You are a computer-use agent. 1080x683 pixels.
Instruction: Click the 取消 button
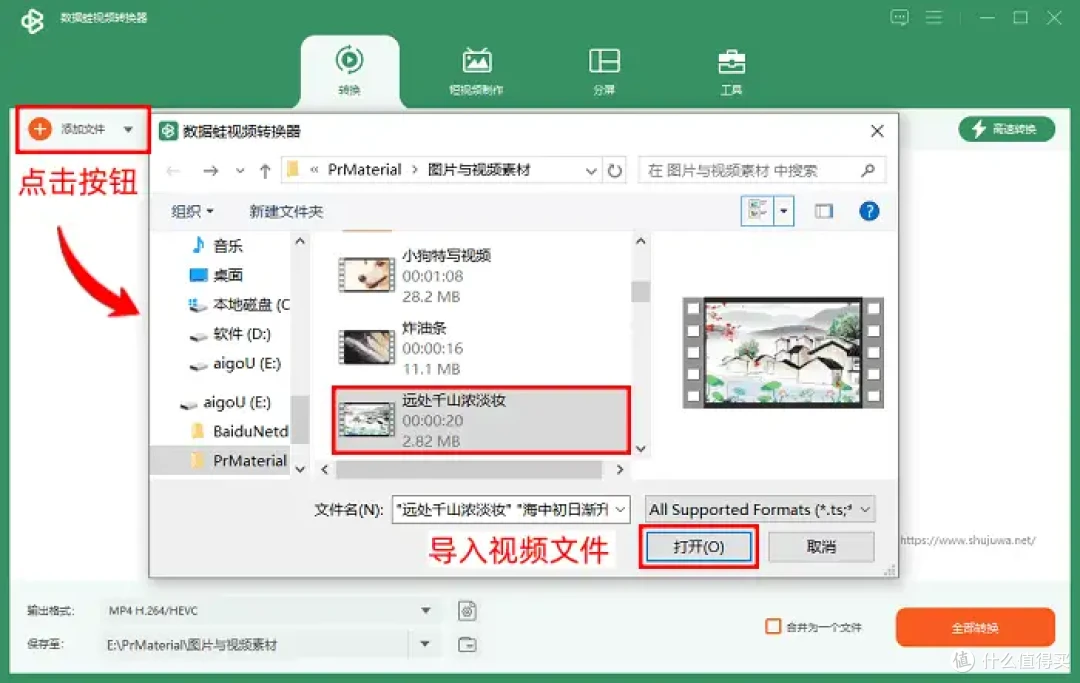click(x=821, y=547)
